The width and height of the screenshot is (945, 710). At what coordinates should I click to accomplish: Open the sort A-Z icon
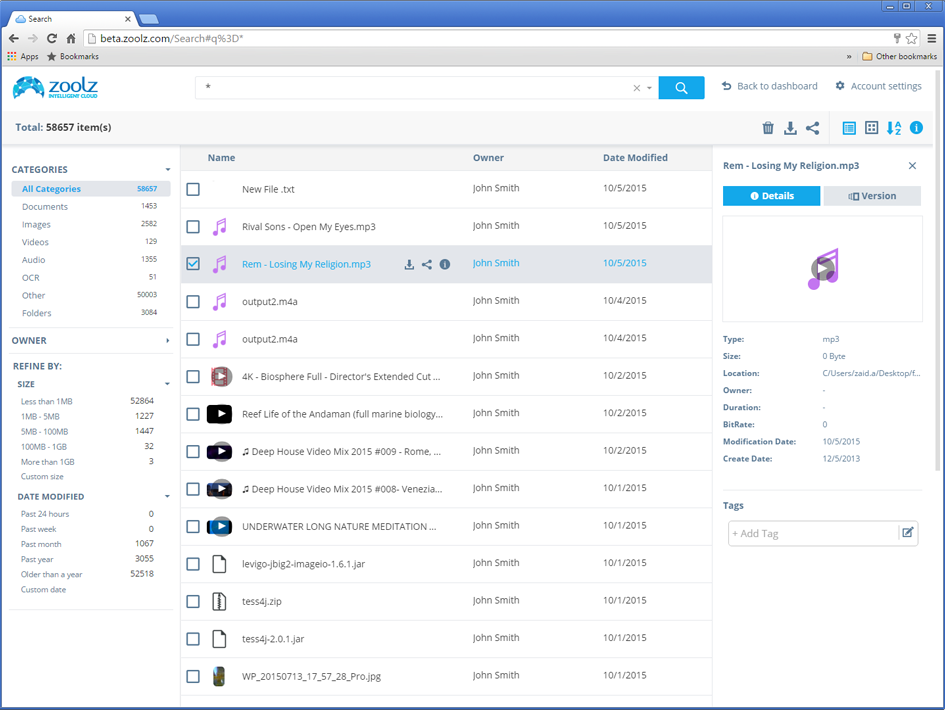894,128
